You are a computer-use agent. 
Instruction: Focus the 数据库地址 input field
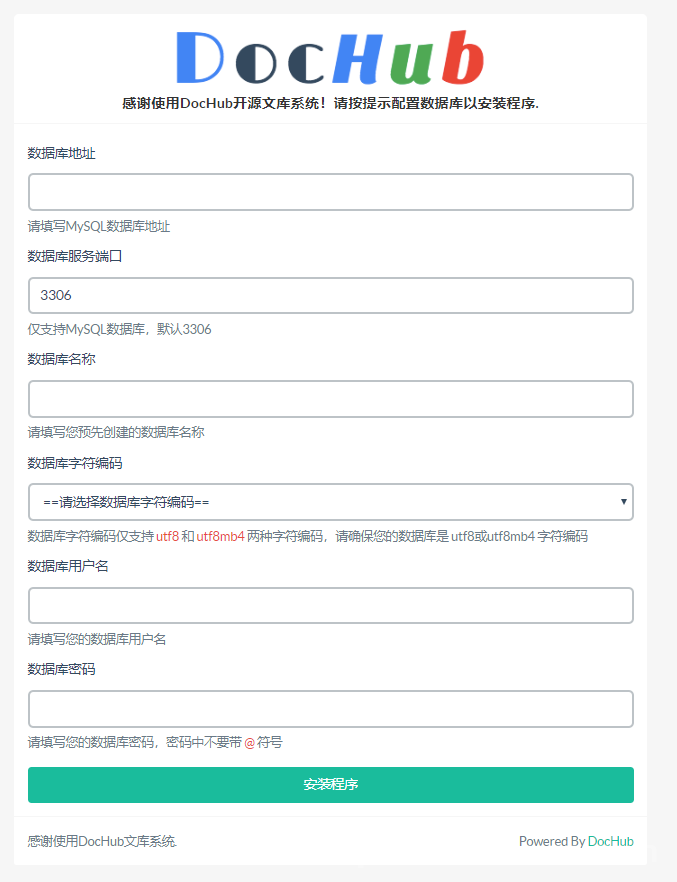330,192
